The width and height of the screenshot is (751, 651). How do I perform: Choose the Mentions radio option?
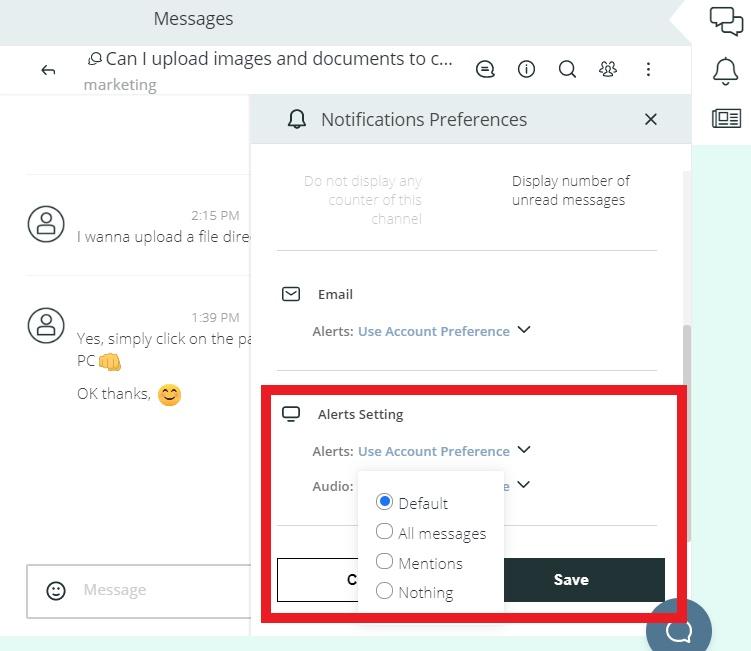[385, 562]
